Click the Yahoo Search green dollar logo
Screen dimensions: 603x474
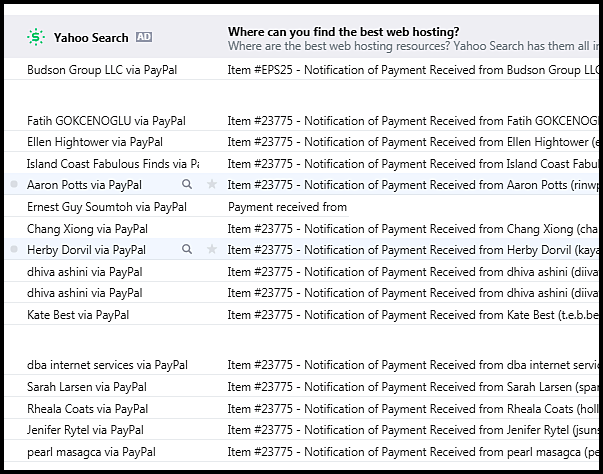click(x=36, y=37)
